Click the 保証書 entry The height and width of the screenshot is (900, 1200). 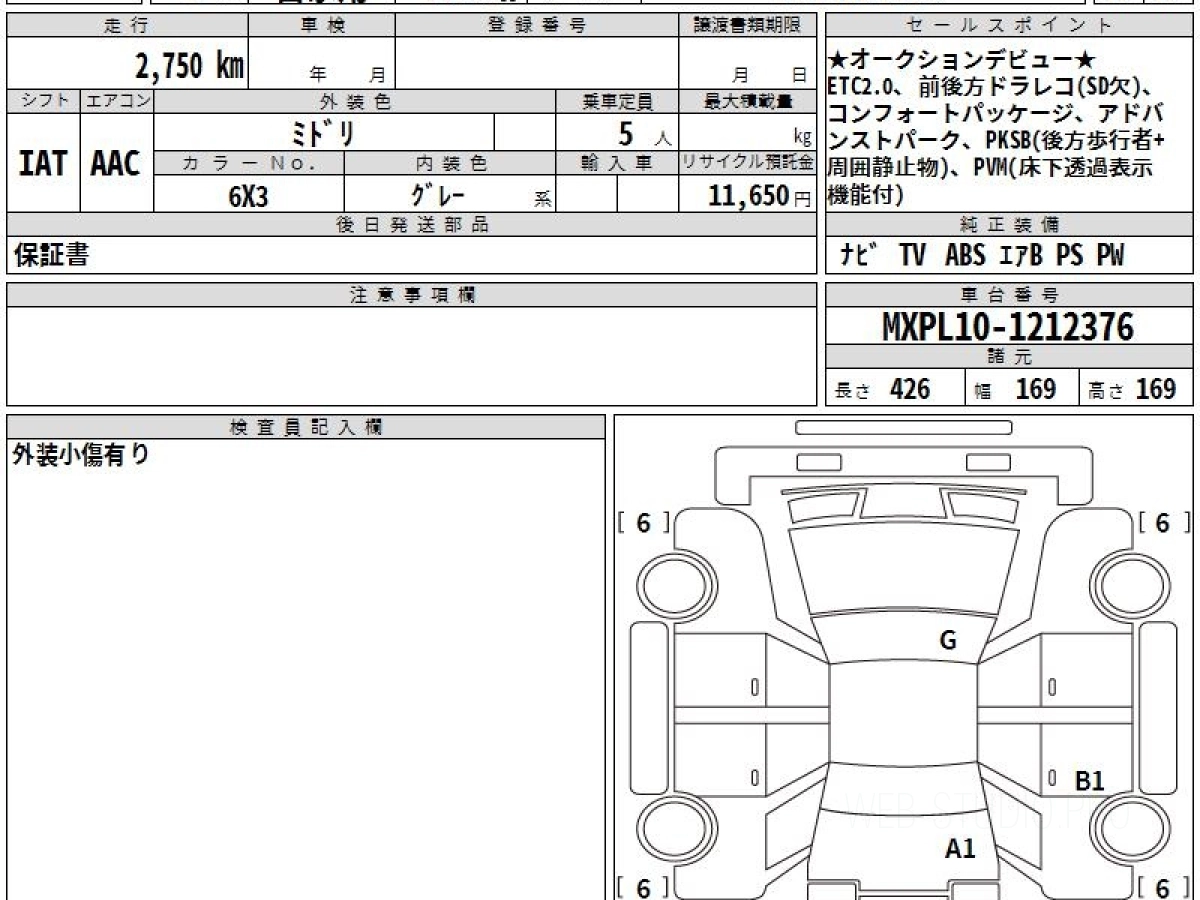pos(51,256)
